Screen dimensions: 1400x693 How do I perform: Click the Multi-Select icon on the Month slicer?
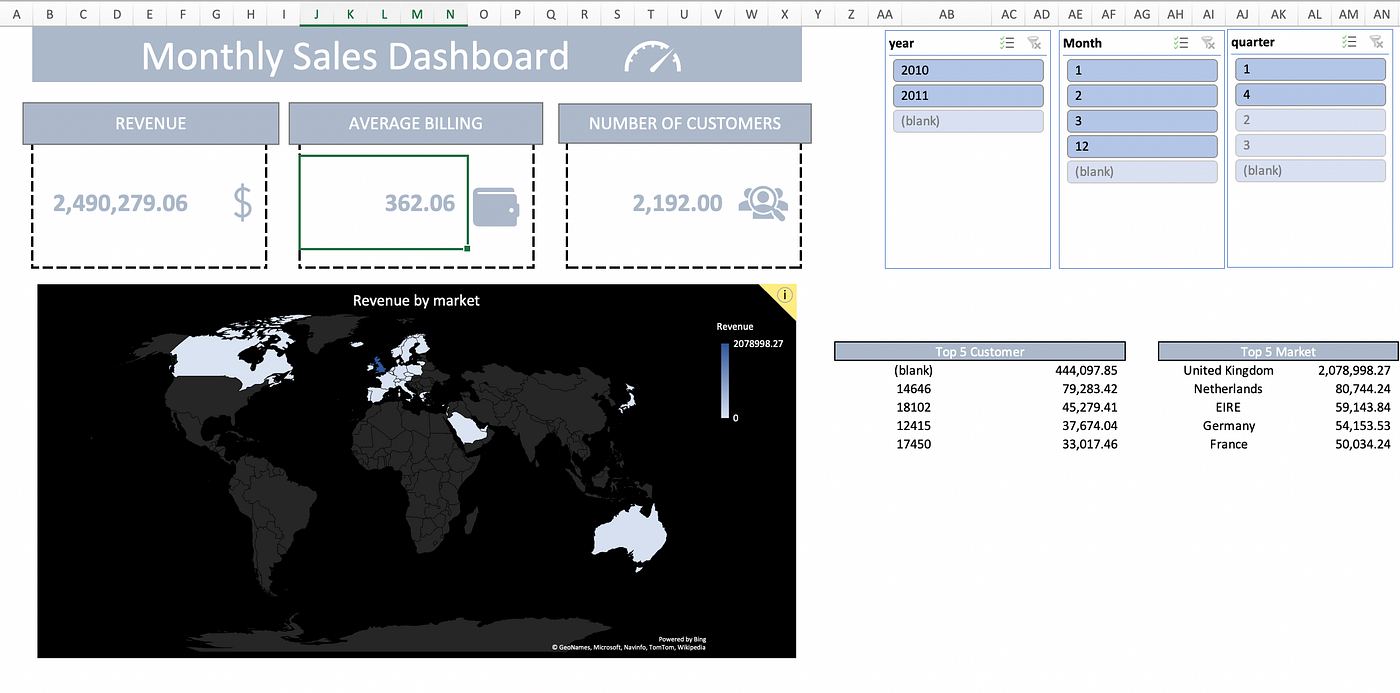(1180, 42)
